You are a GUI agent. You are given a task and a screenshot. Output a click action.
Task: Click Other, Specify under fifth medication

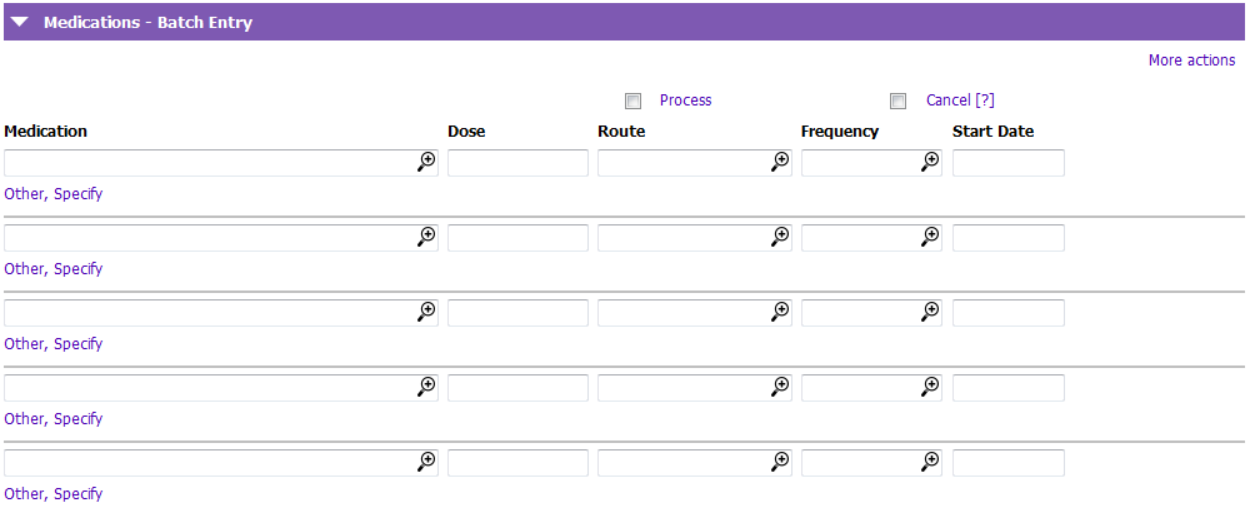point(53,494)
